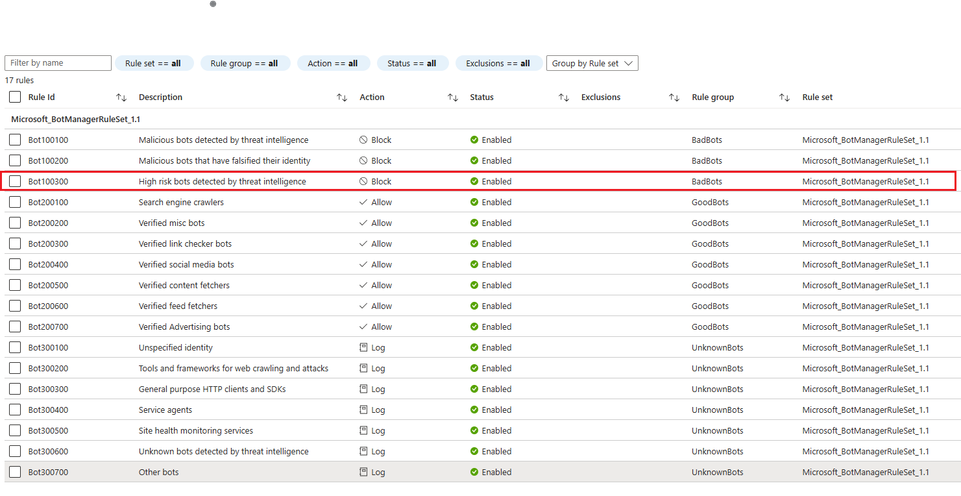Sort by Description column arrows
The height and width of the screenshot is (496, 961).
(342, 97)
